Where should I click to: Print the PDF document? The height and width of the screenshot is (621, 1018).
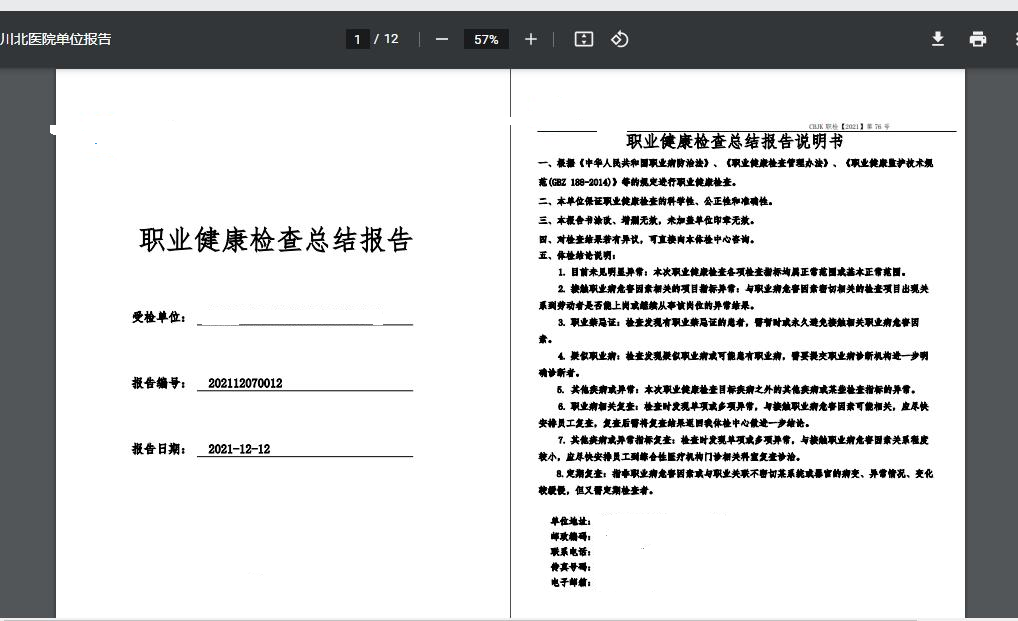pyautogui.click(x=978, y=39)
